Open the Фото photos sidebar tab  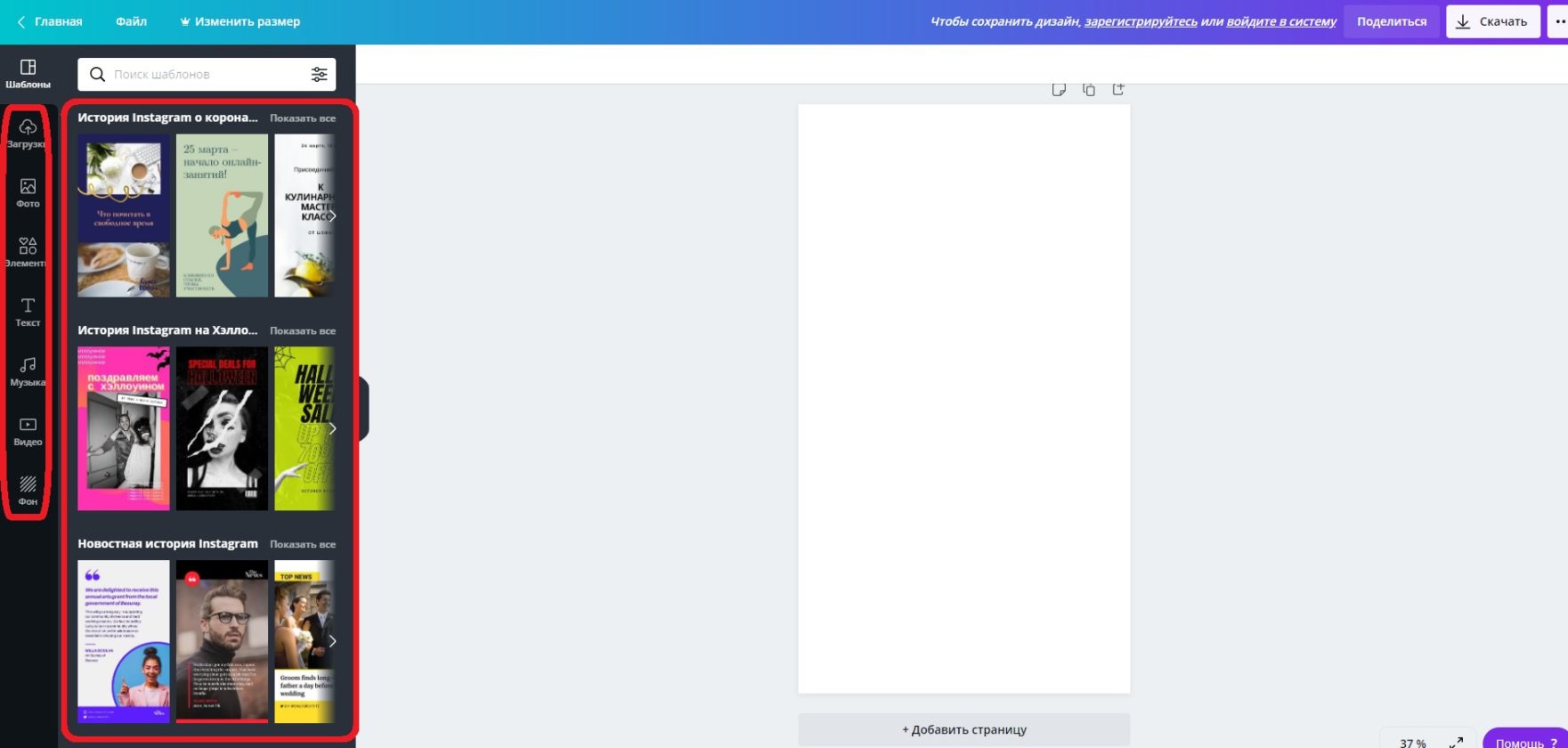(28, 193)
